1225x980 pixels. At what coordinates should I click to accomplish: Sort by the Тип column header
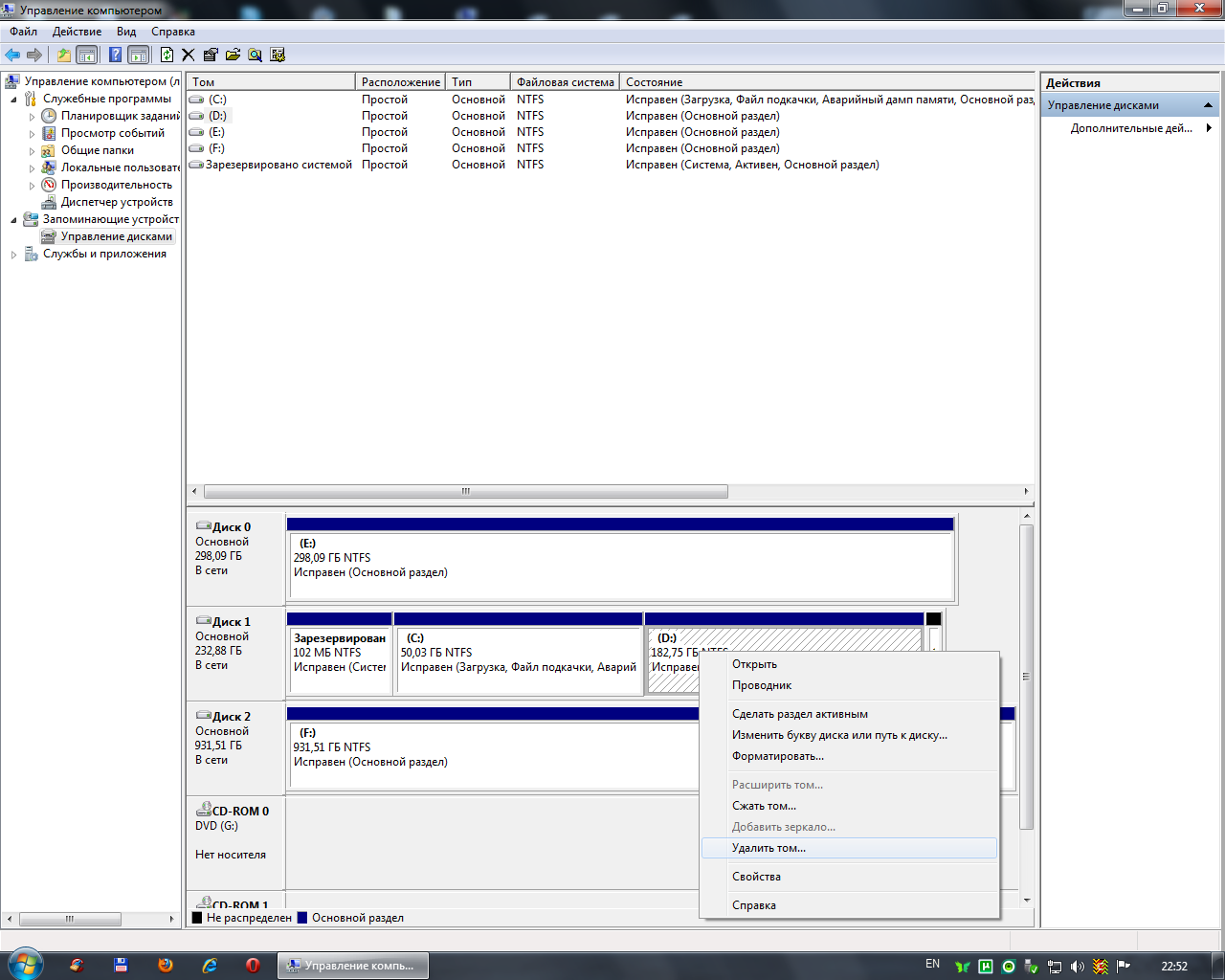479,82
